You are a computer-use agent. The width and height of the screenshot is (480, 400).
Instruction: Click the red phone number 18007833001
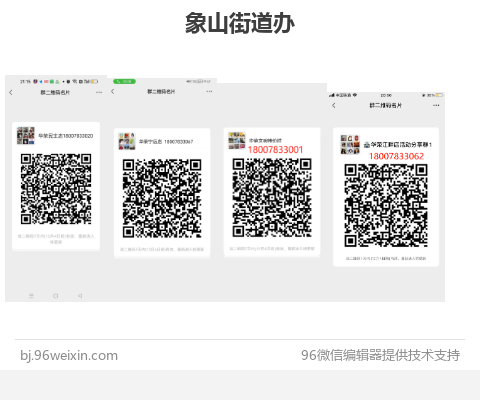(275, 150)
